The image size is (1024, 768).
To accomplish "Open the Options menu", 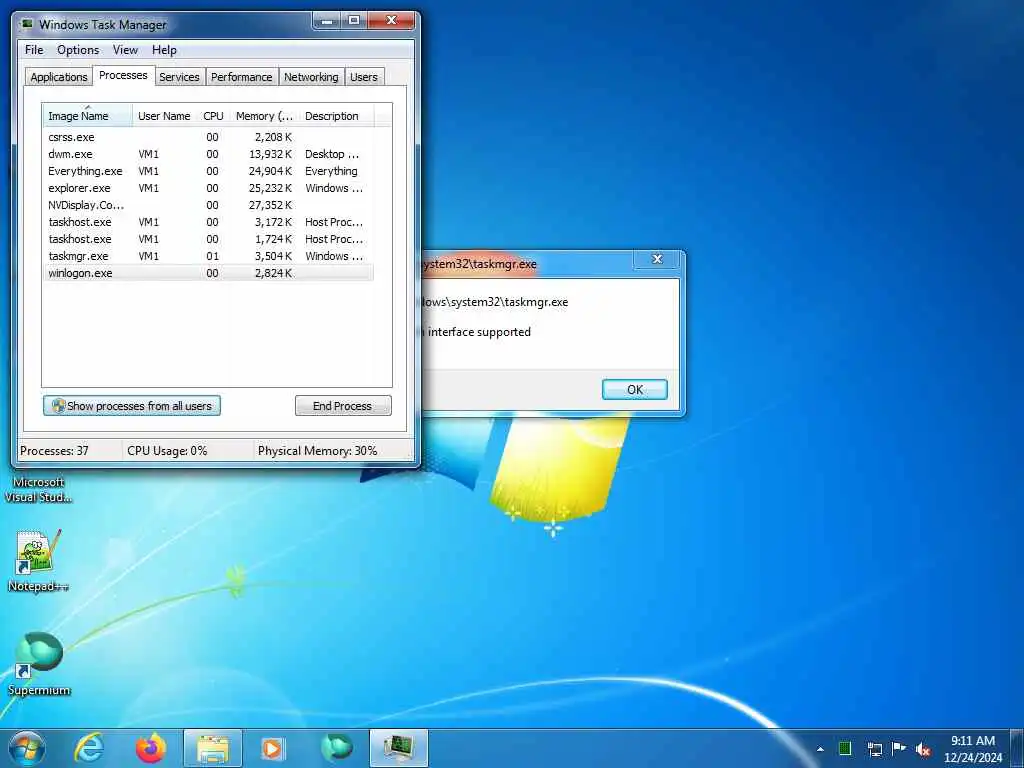I will coord(78,50).
